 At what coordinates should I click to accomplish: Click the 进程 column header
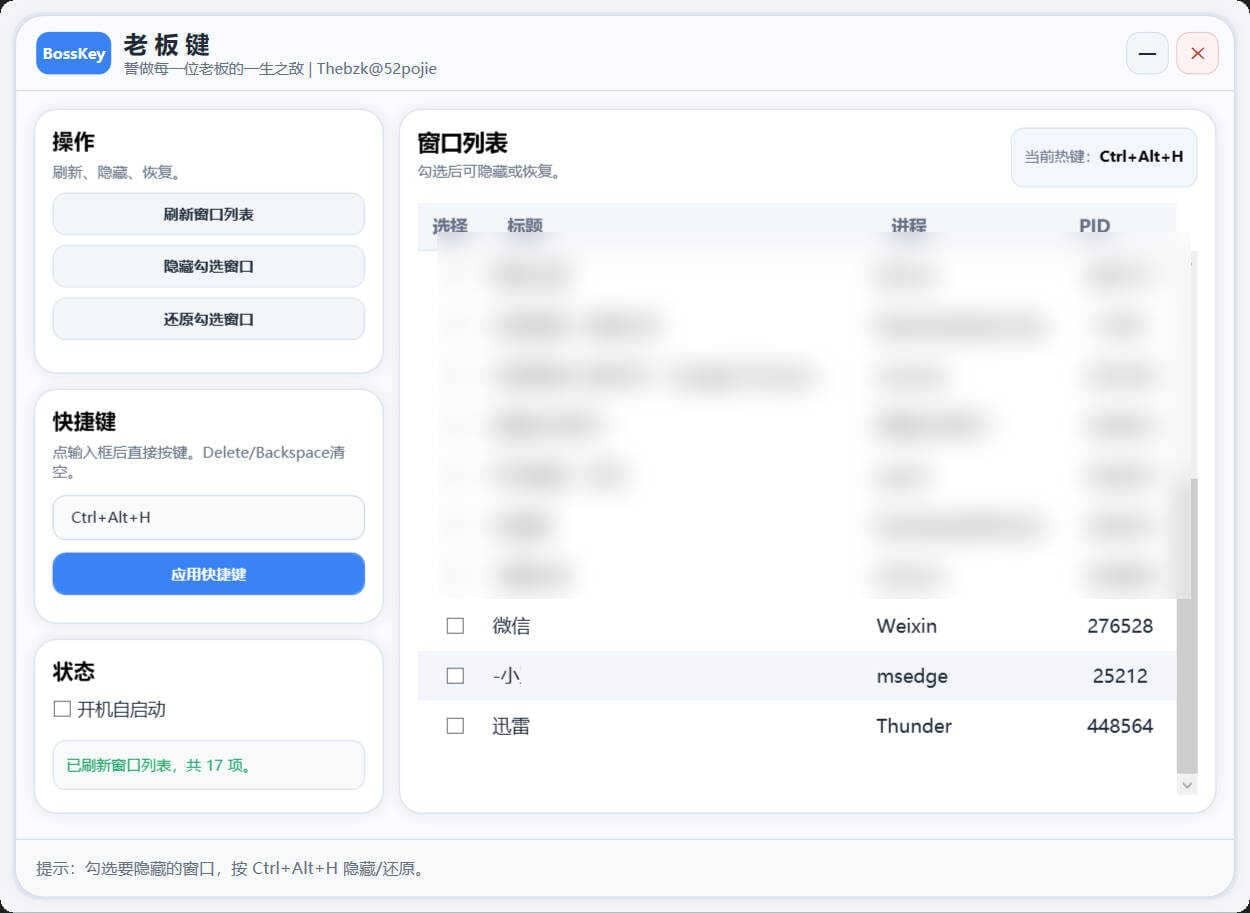tap(908, 225)
